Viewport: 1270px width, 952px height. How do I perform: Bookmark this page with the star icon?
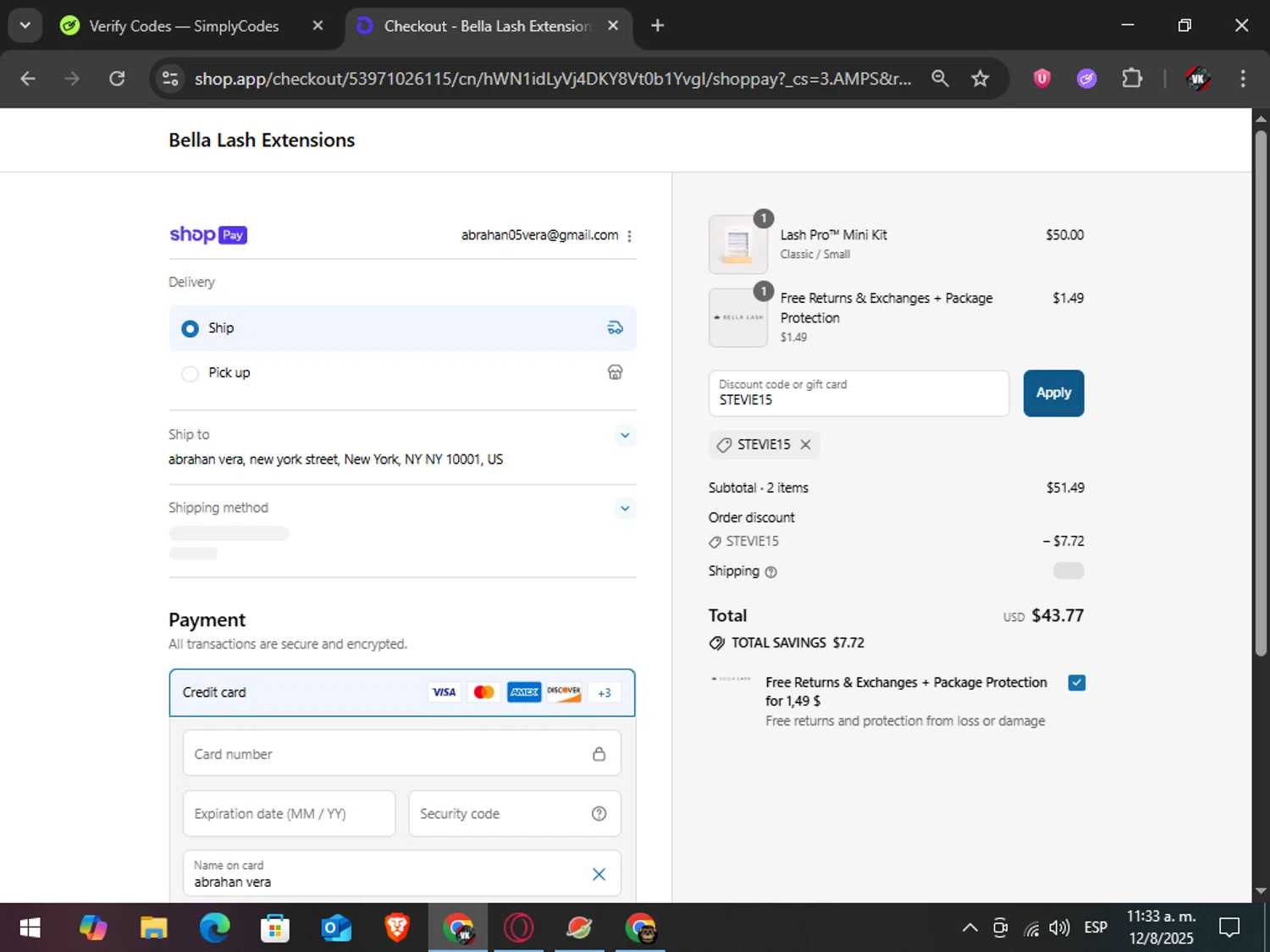pos(980,79)
